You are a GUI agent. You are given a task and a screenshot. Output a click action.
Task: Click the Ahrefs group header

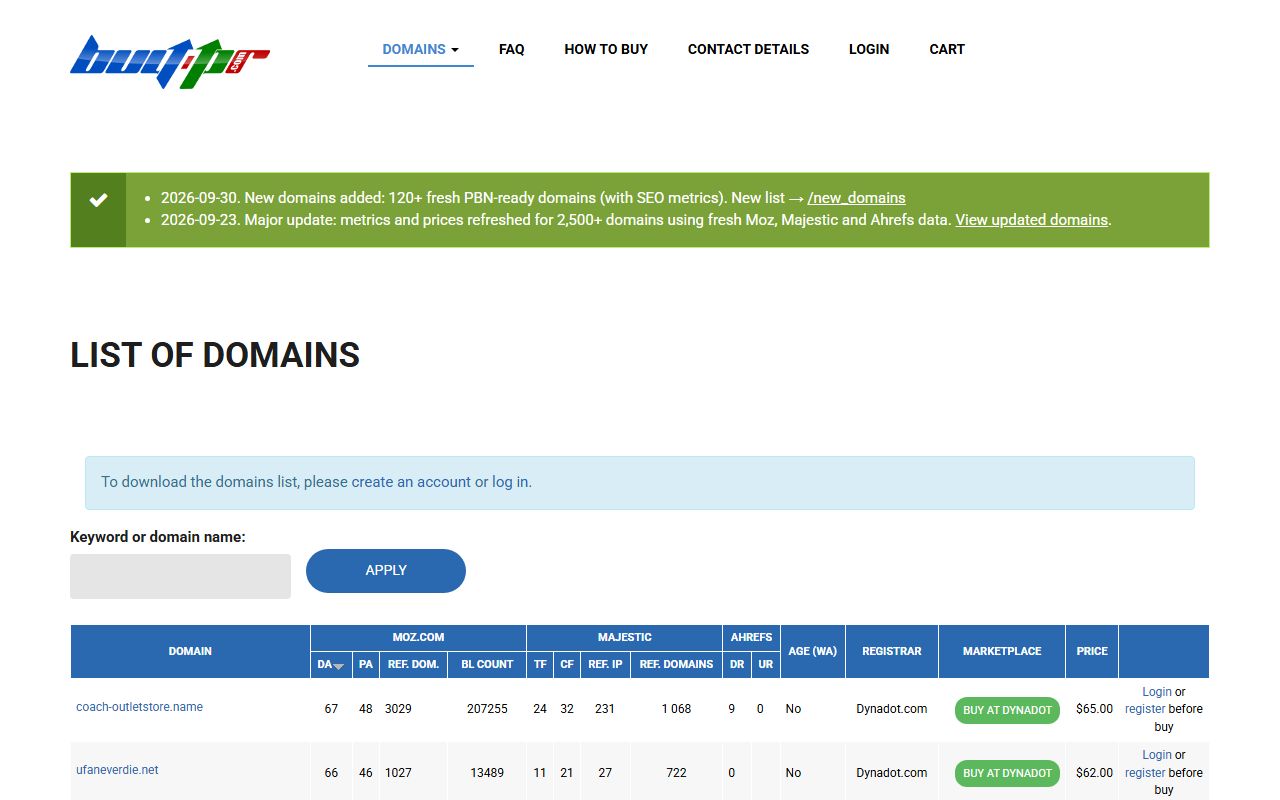(x=752, y=637)
